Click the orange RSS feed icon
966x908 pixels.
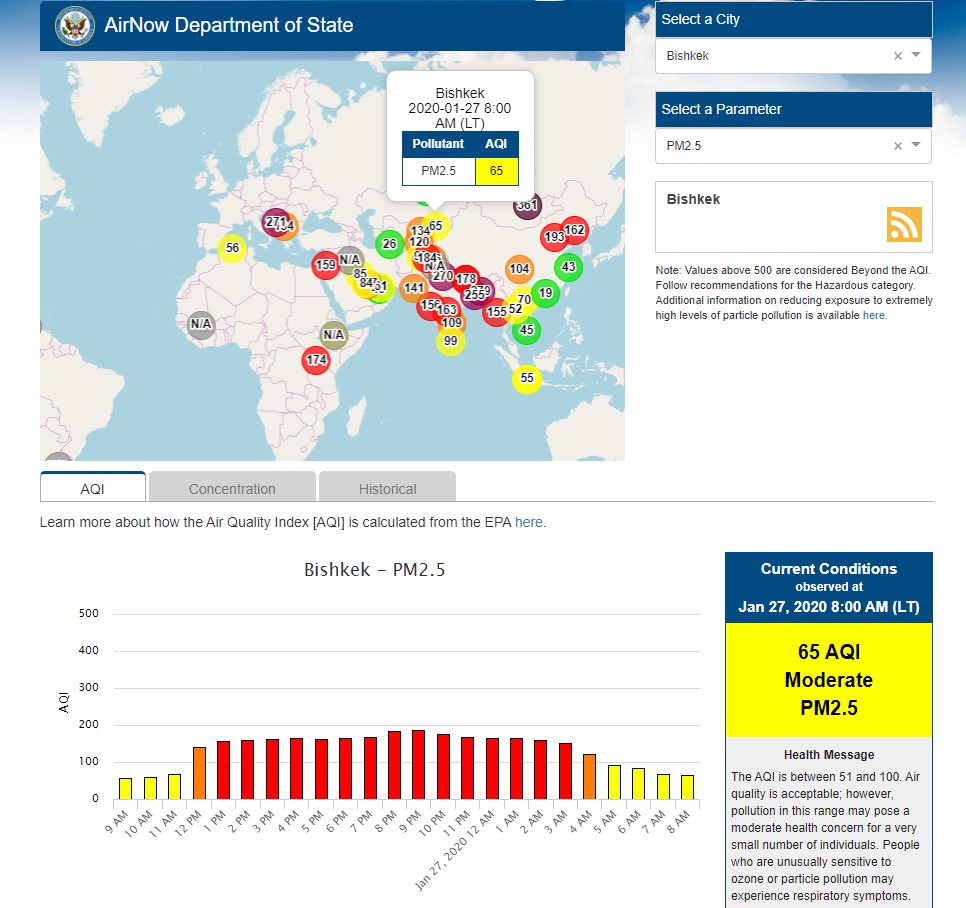tap(903, 224)
